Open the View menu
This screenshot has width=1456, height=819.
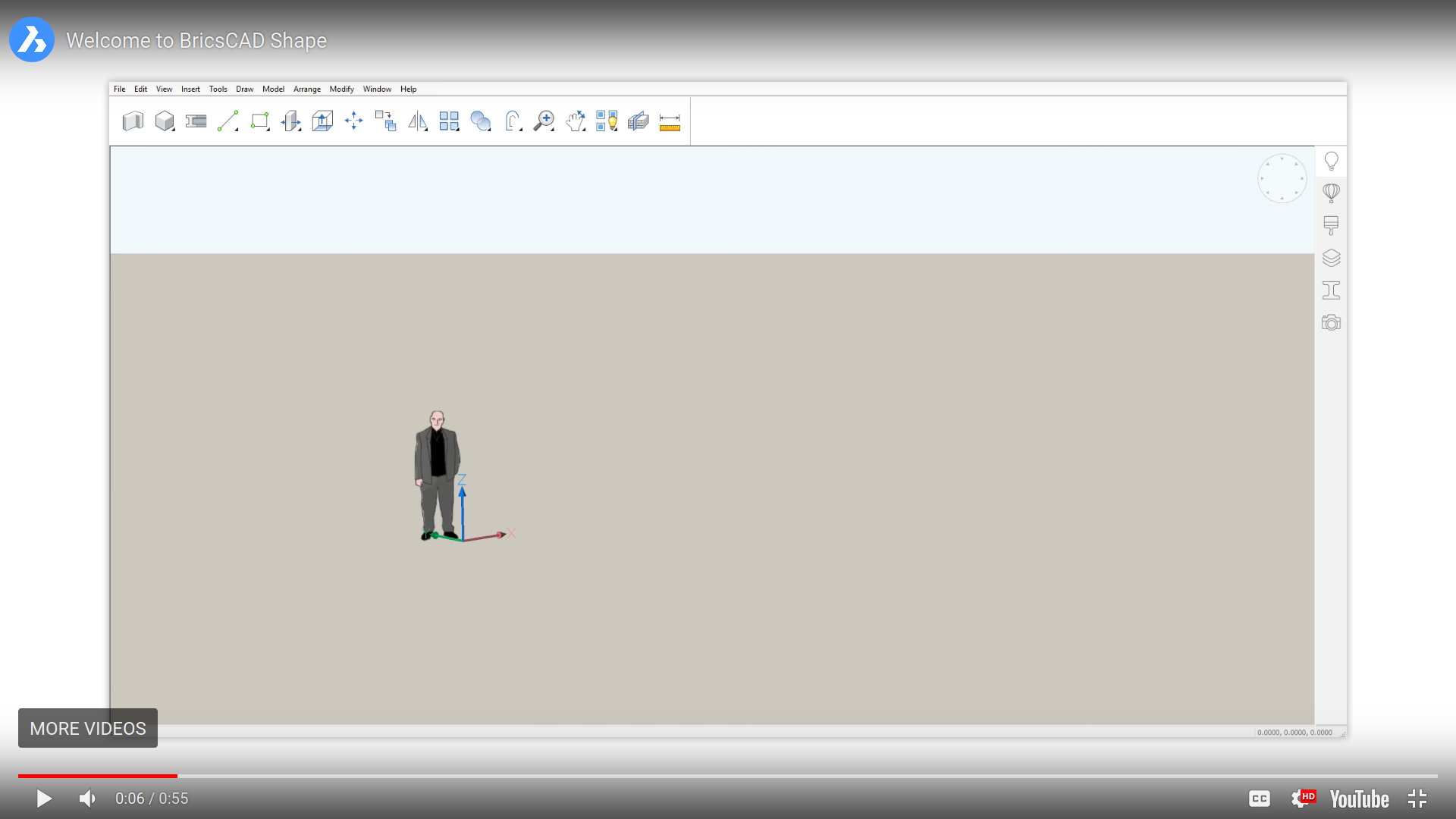164,89
